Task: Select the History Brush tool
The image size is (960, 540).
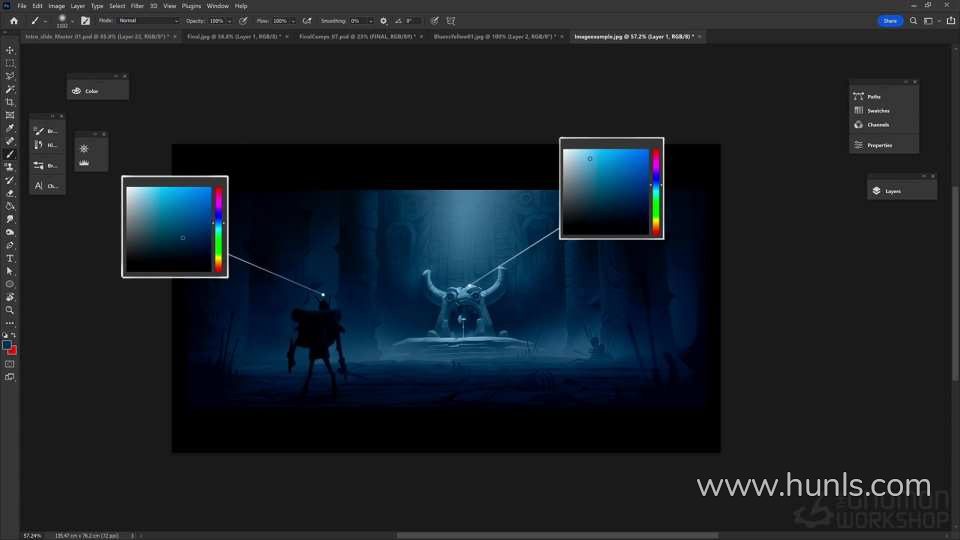Action: 10,180
